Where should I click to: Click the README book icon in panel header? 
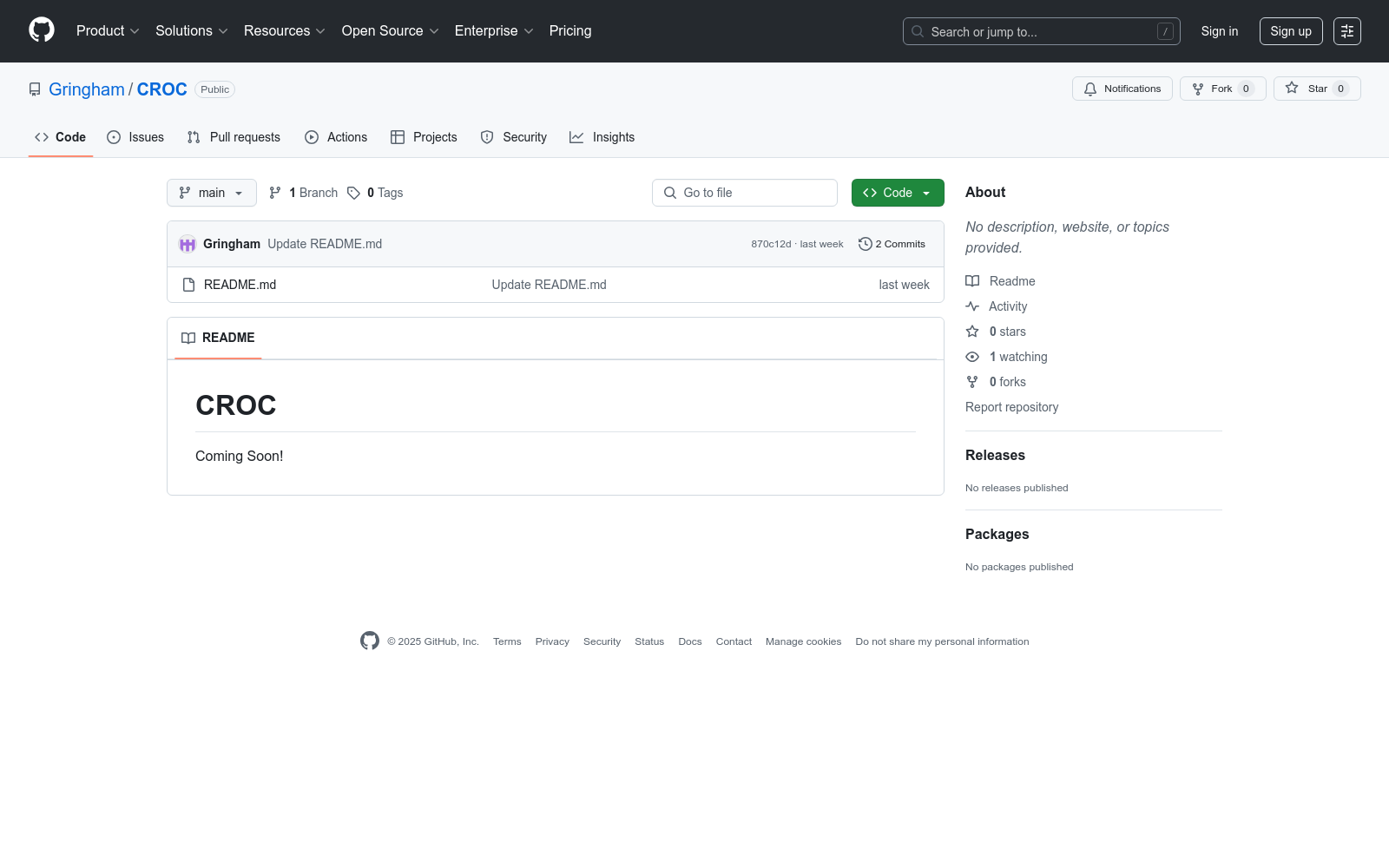188,338
